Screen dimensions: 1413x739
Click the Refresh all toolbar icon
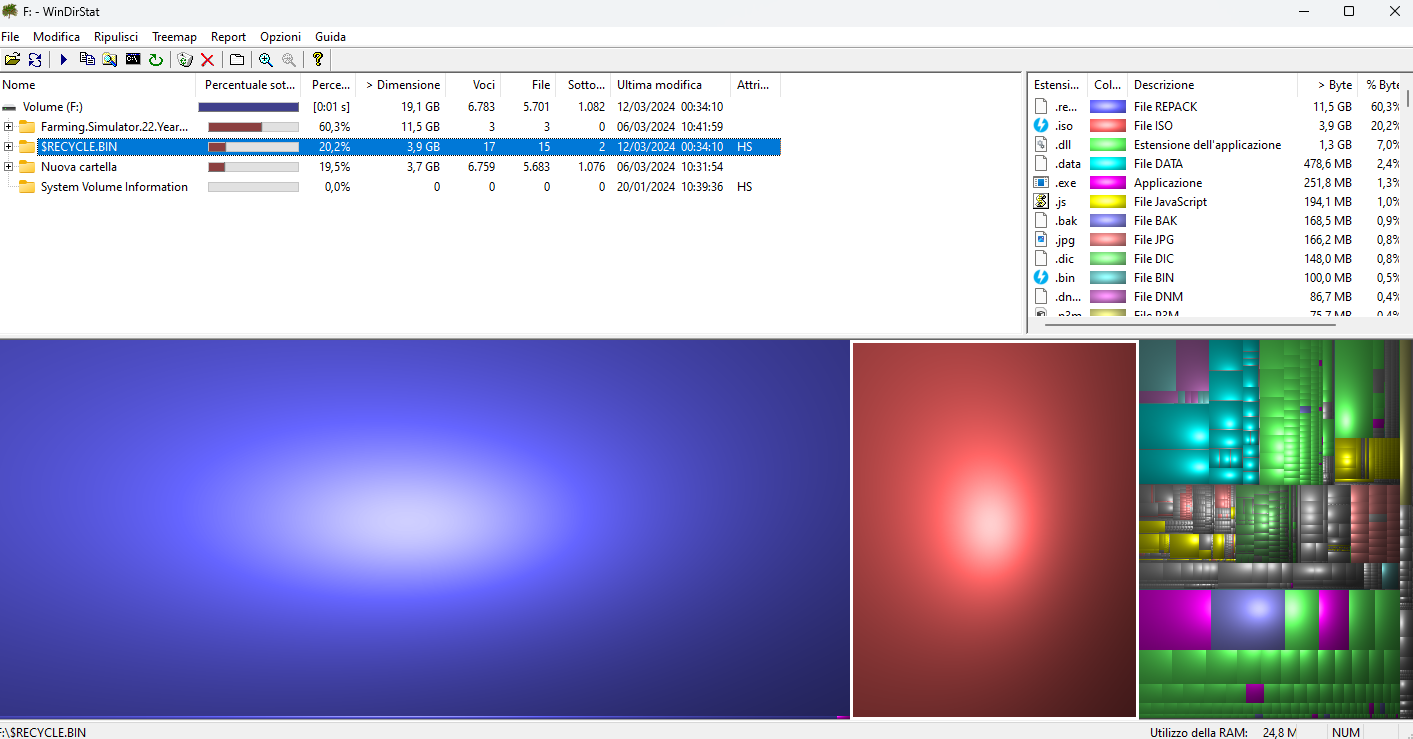(x=35, y=60)
